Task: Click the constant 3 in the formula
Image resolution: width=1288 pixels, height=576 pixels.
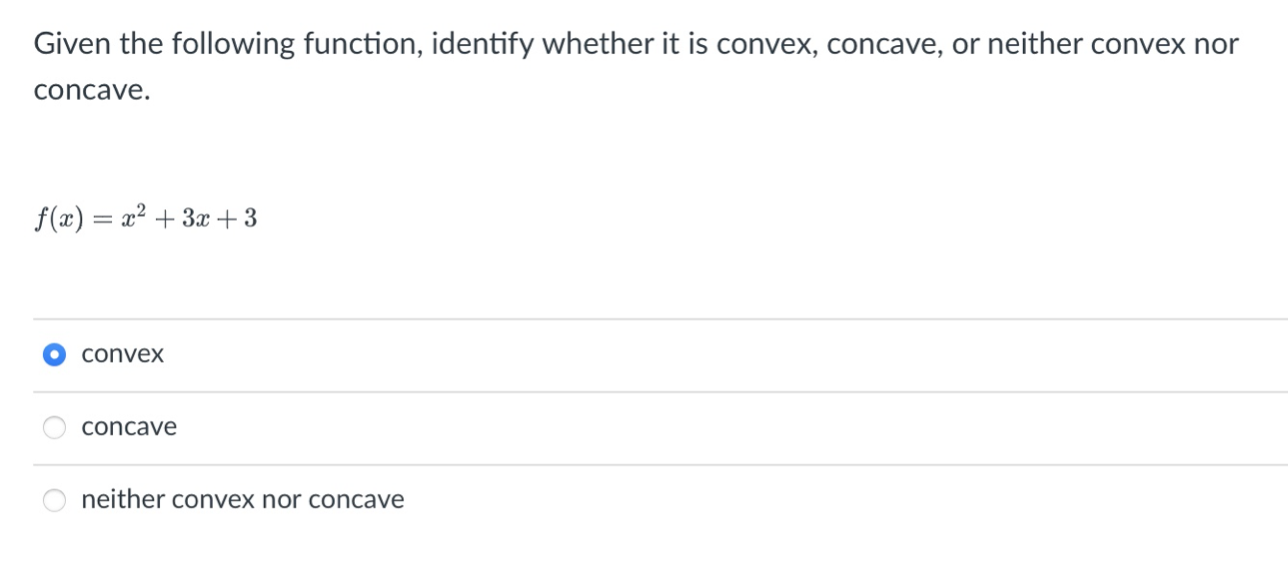Action: coord(249,218)
